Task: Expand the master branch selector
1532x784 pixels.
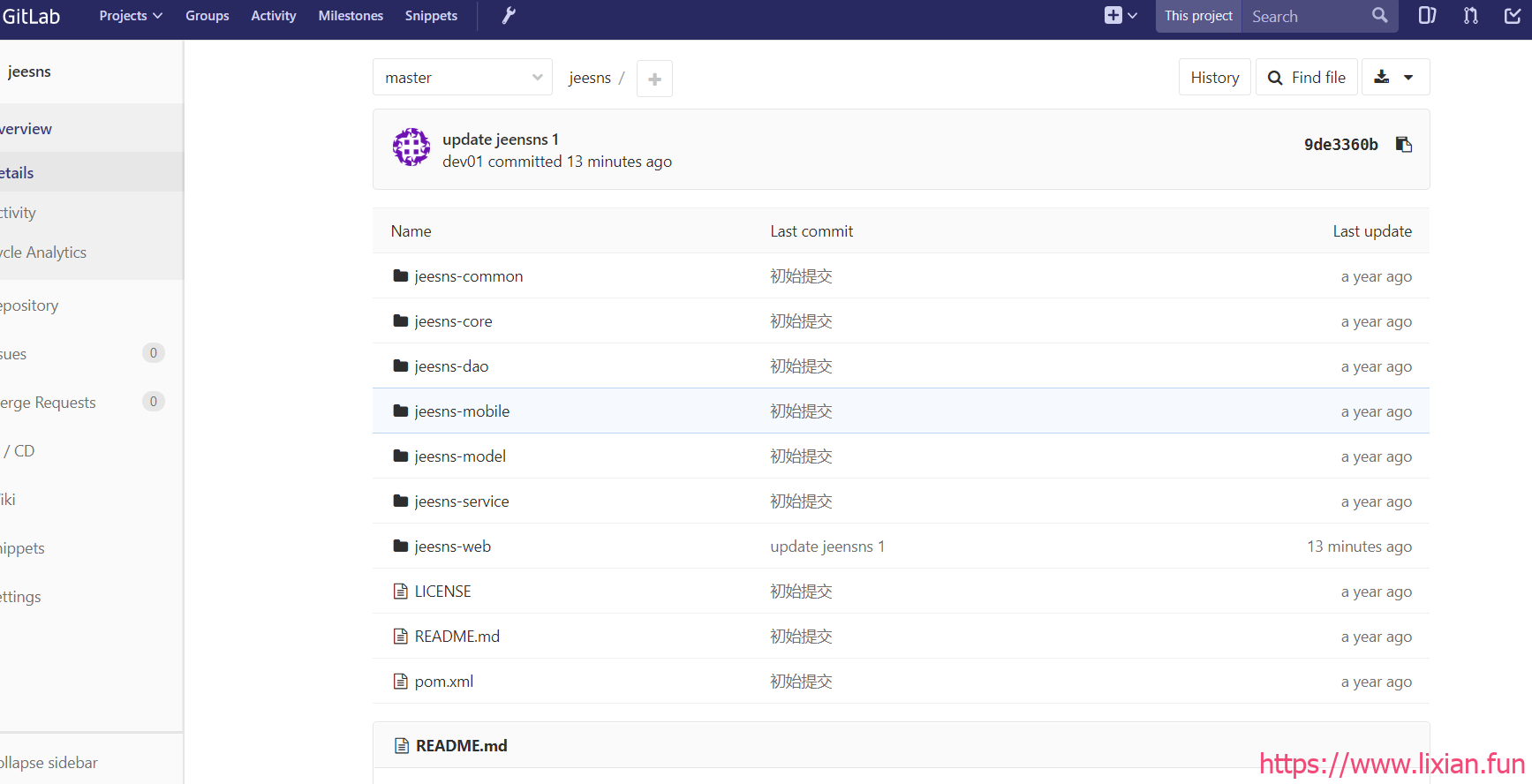Action: [463, 78]
